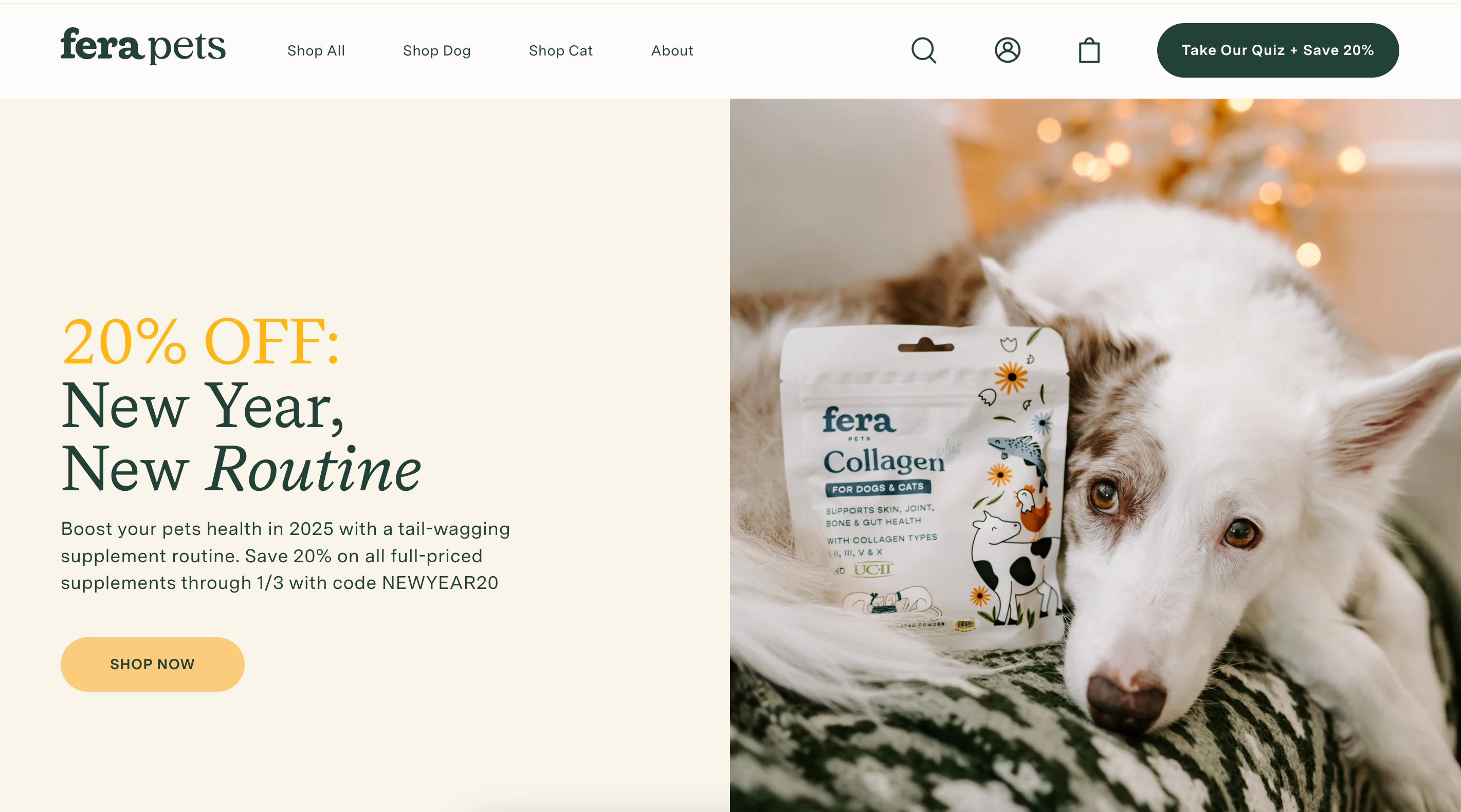Open the account profile icon
Image resolution: width=1461 pixels, height=812 pixels.
pos(1008,50)
